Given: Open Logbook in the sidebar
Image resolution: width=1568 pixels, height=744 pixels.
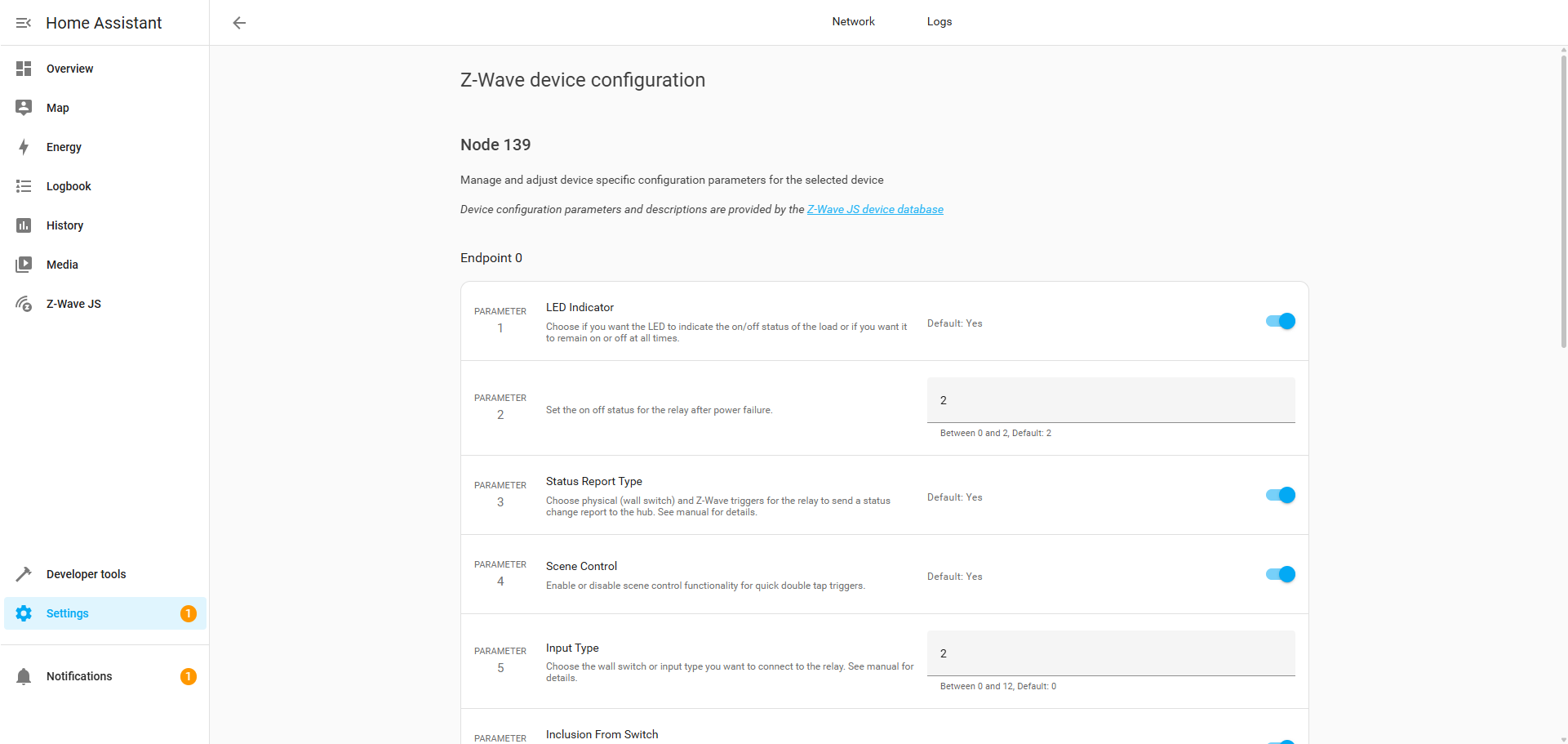Looking at the screenshot, I should pyautogui.click(x=104, y=186).
